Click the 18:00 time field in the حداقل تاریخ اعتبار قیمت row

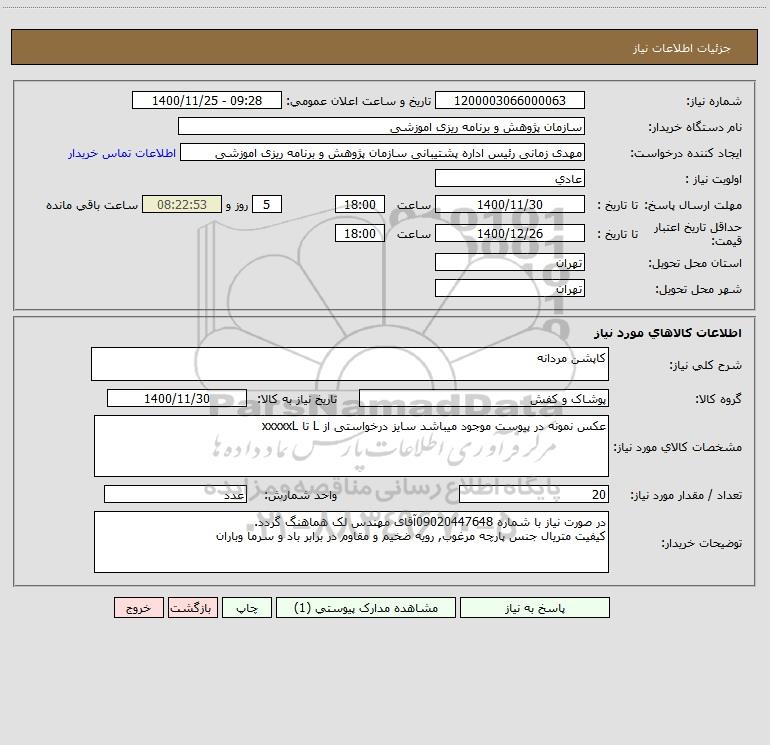point(359,233)
